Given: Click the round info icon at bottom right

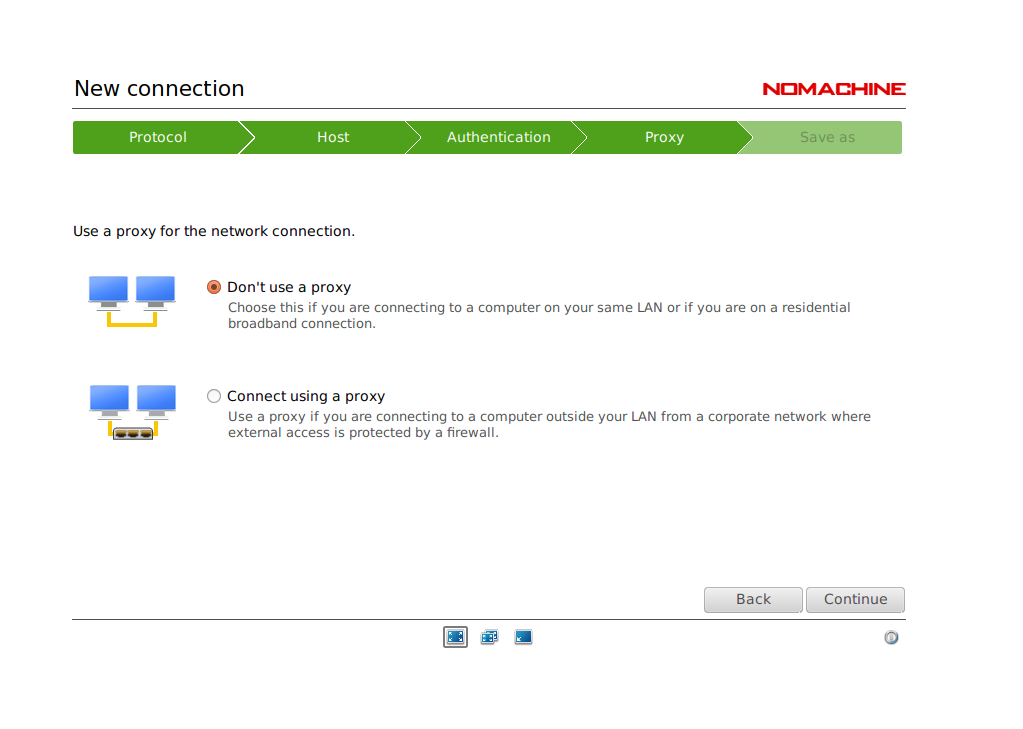Looking at the screenshot, I should point(891,638).
